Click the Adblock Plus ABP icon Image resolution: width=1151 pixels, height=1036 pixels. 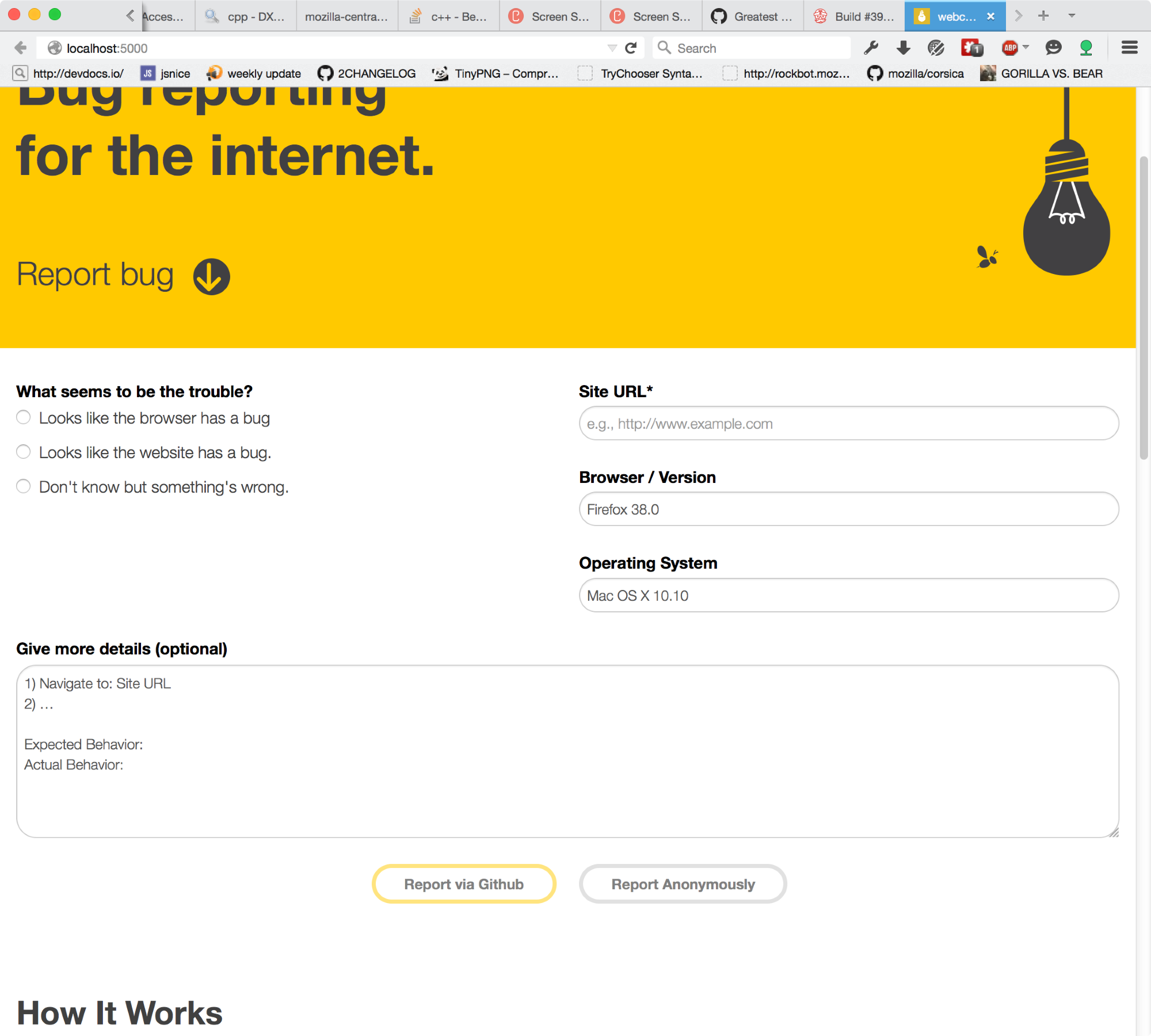pyautogui.click(x=1010, y=48)
